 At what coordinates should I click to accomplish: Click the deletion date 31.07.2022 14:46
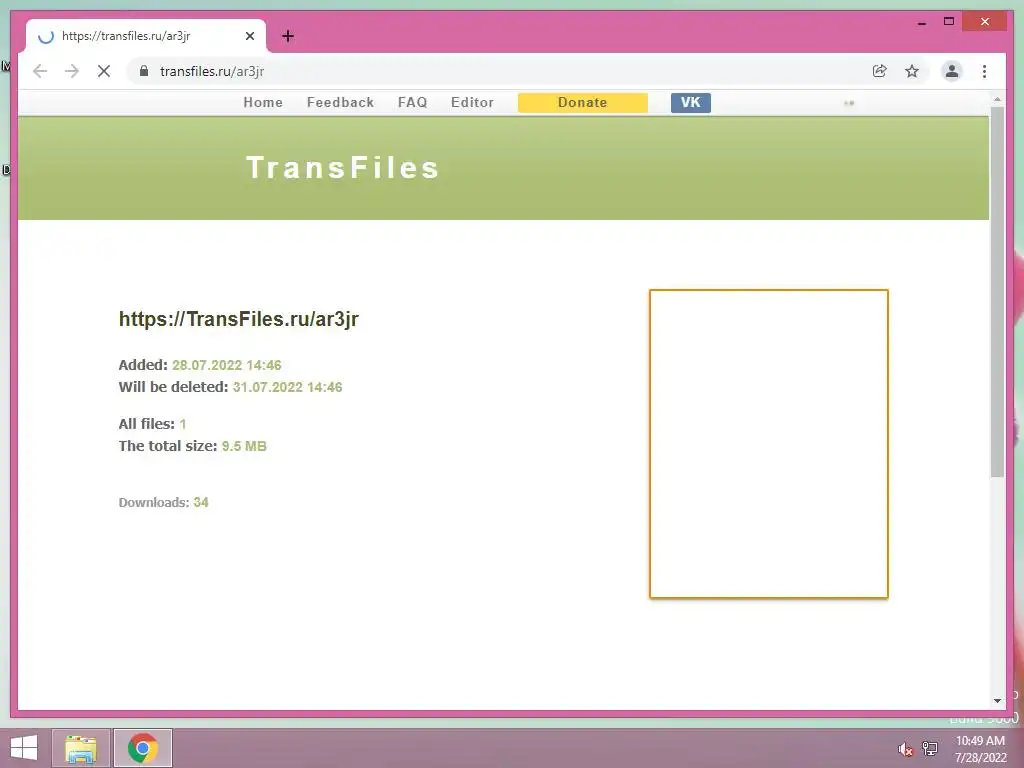point(287,387)
